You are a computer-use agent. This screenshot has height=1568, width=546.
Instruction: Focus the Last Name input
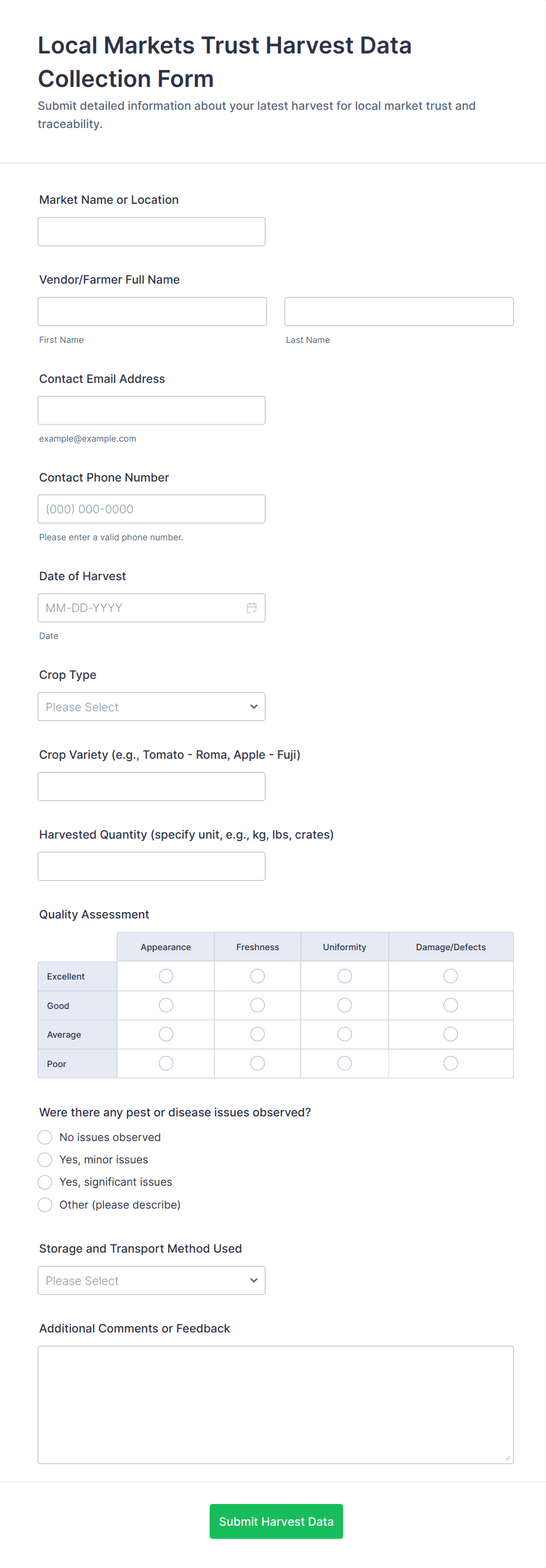click(x=399, y=311)
